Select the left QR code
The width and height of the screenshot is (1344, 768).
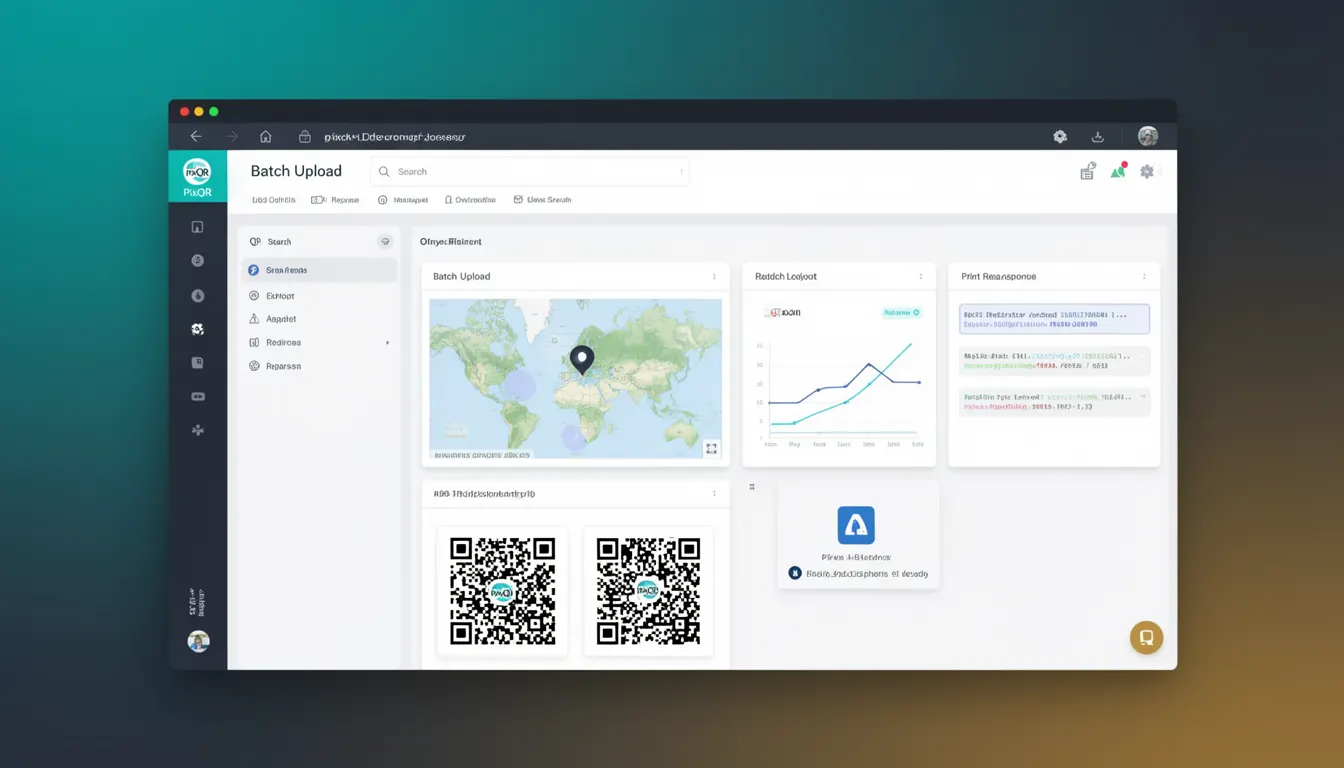point(502,591)
